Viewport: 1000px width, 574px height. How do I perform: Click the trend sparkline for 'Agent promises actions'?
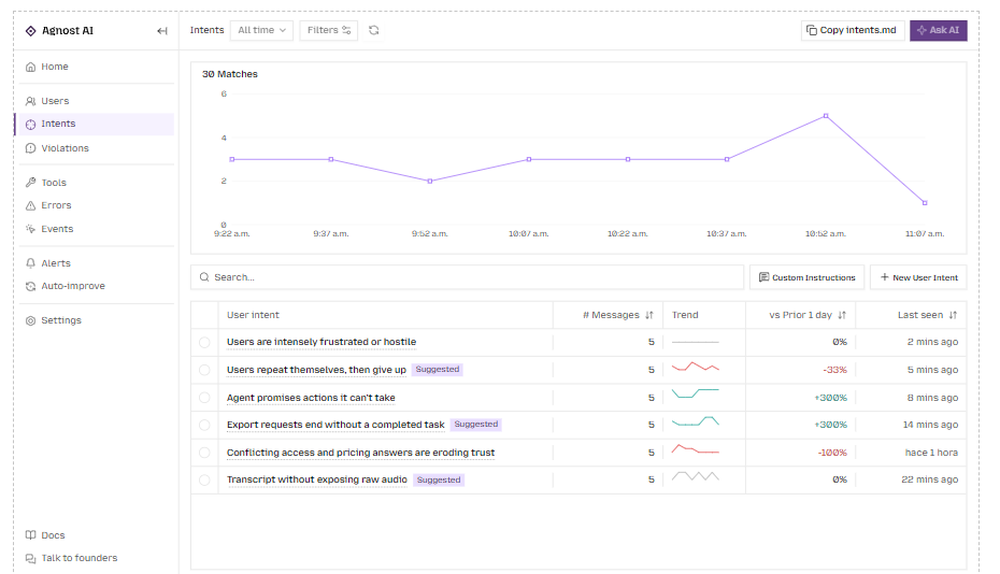695,393
